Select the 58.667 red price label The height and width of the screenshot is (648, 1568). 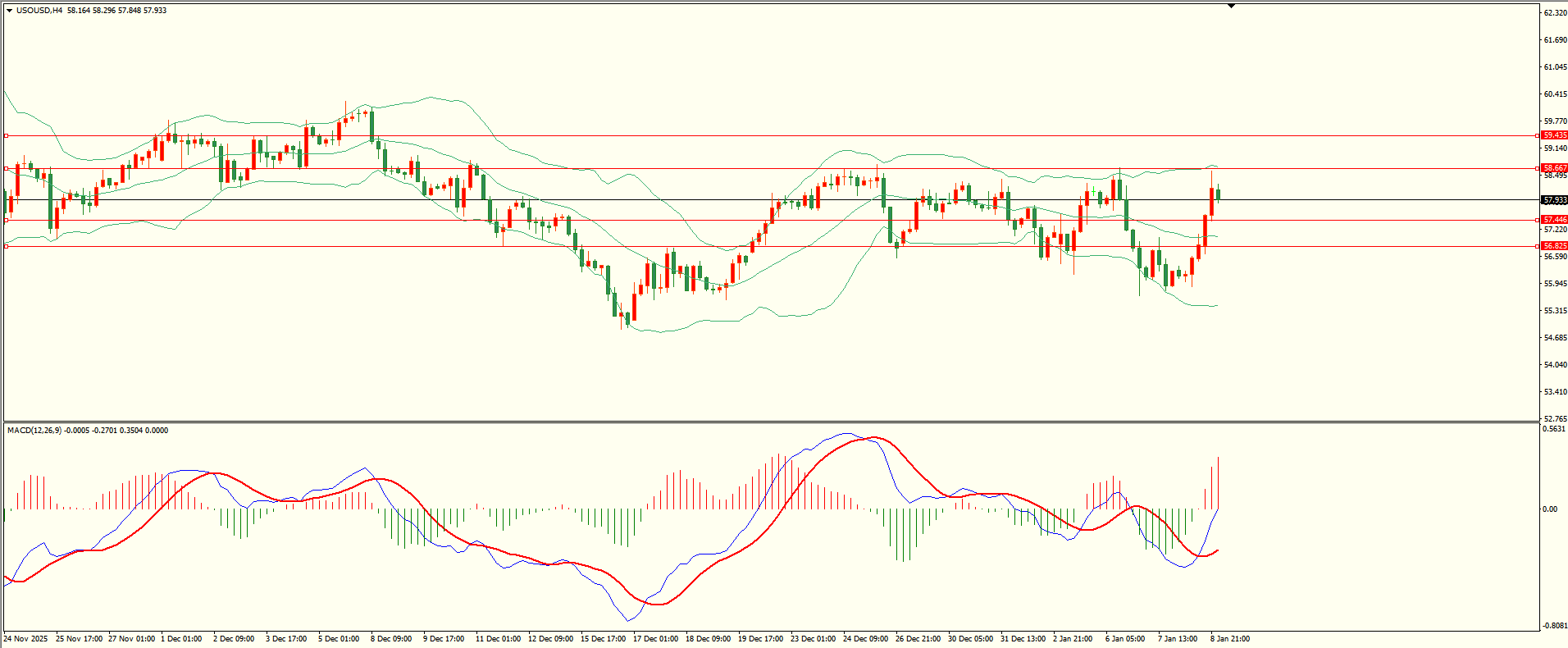[1554, 168]
